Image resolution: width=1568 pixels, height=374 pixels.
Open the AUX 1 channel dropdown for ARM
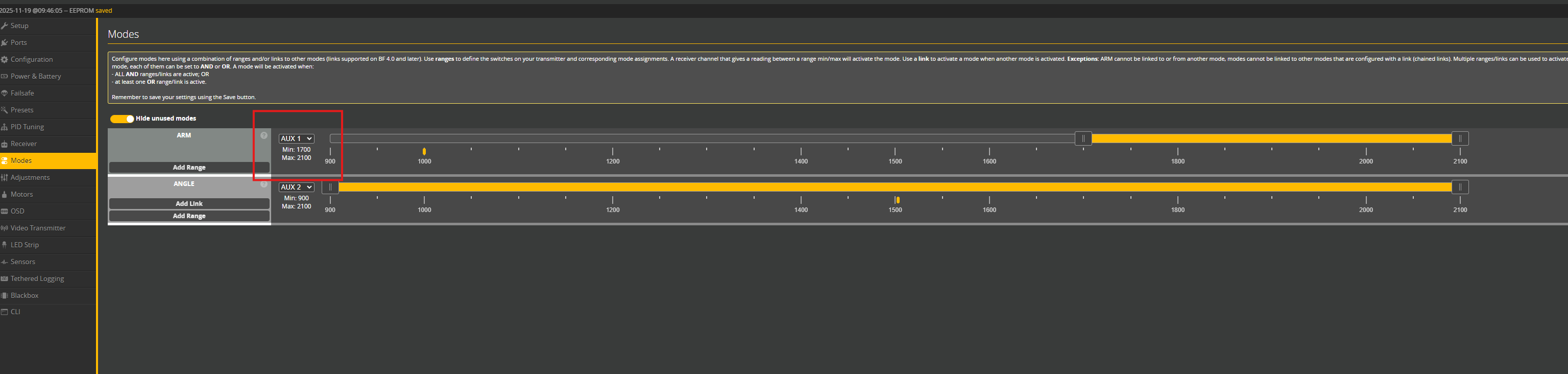[x=297, y=139]
